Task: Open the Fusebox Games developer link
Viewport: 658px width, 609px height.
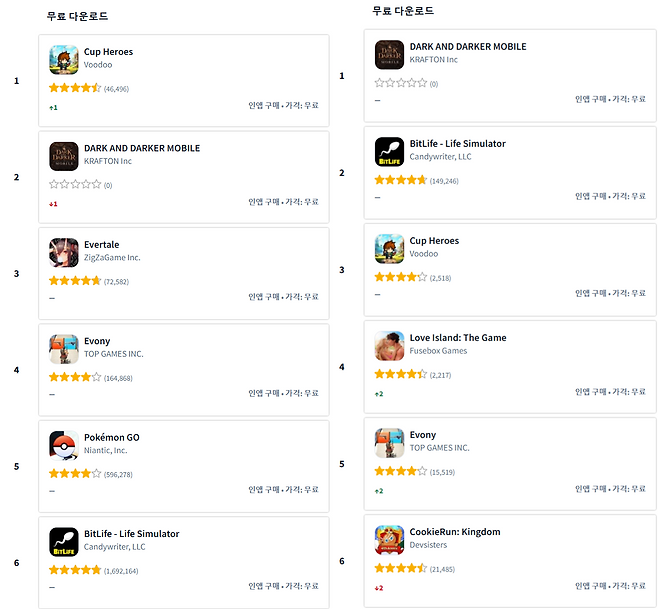Action: click(x=438, y=351)
